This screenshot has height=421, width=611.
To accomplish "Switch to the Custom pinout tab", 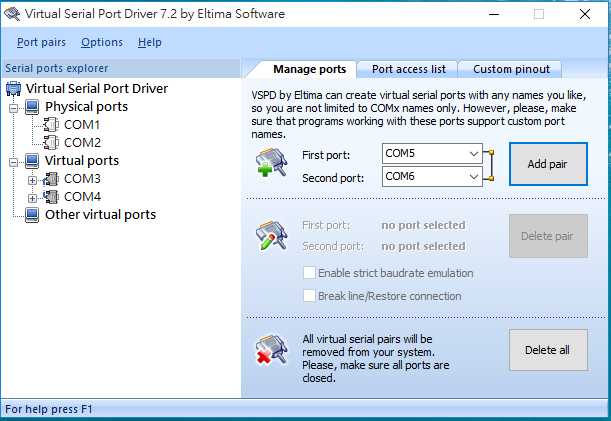I will click(x=511, y=69).
